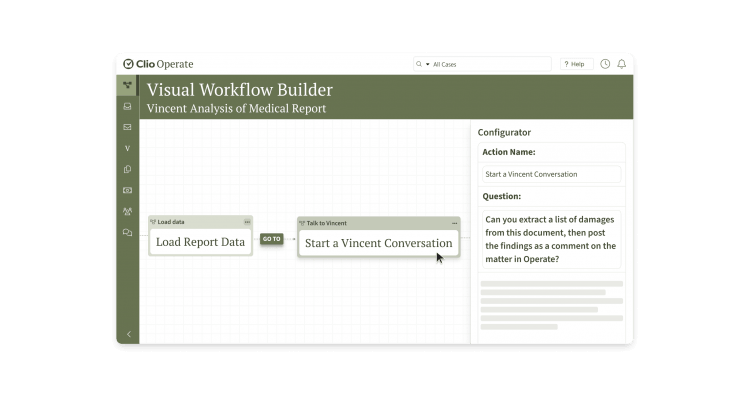This screenshot has width=750, height=397.
Task: Open the chat bubbles sidebar icon
Action: [x=127, y=232]
